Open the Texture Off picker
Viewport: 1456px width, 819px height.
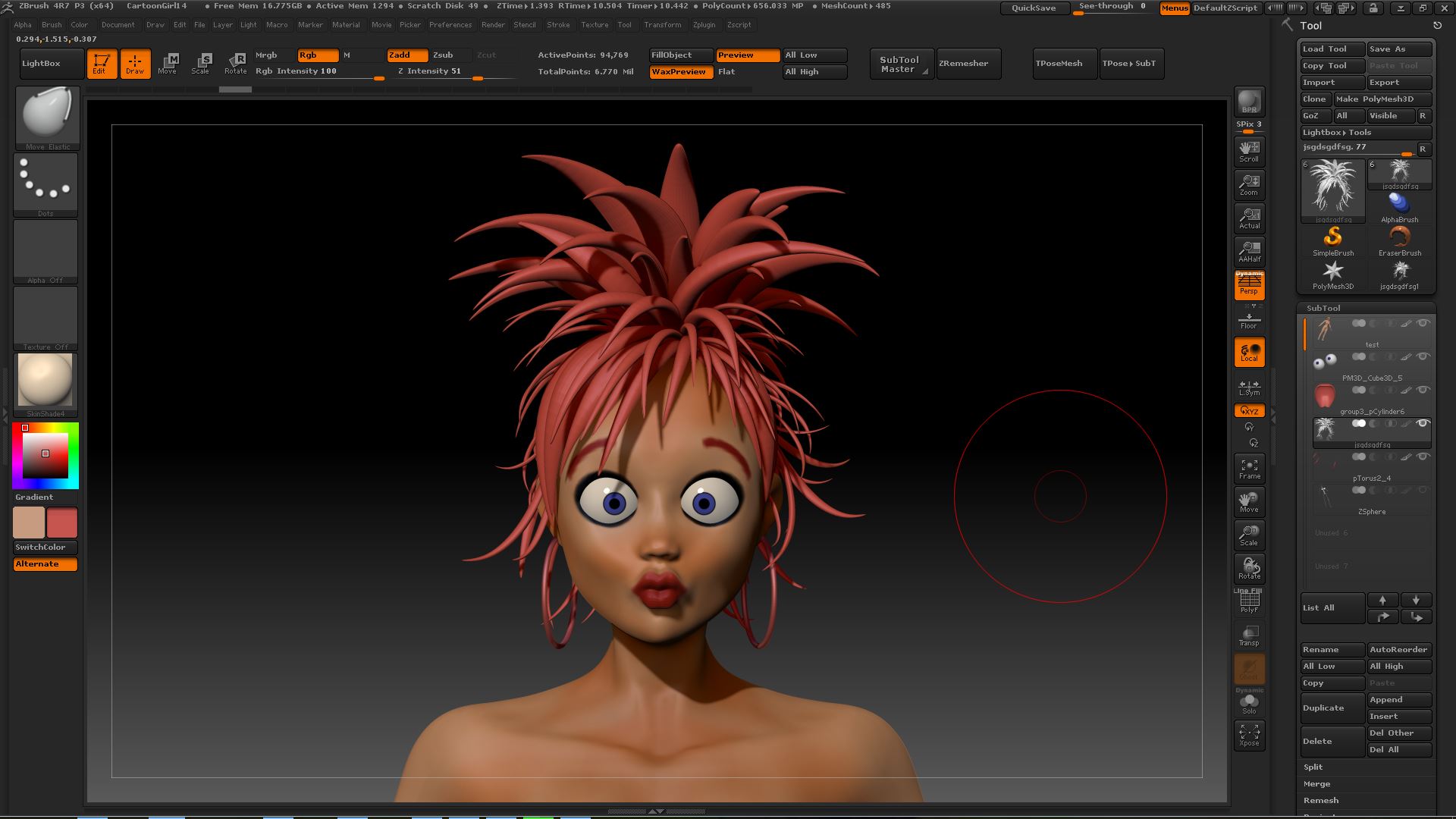click(45, 318)
